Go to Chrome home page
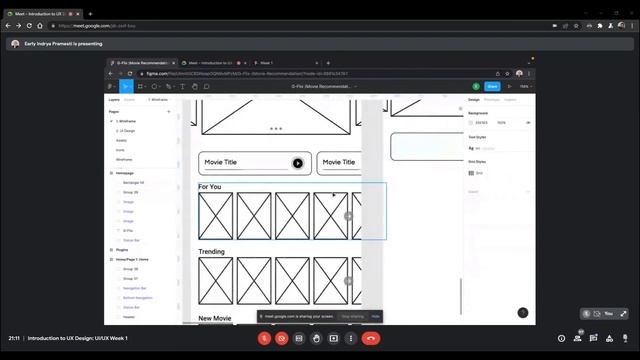 click(x=40, y=26)
